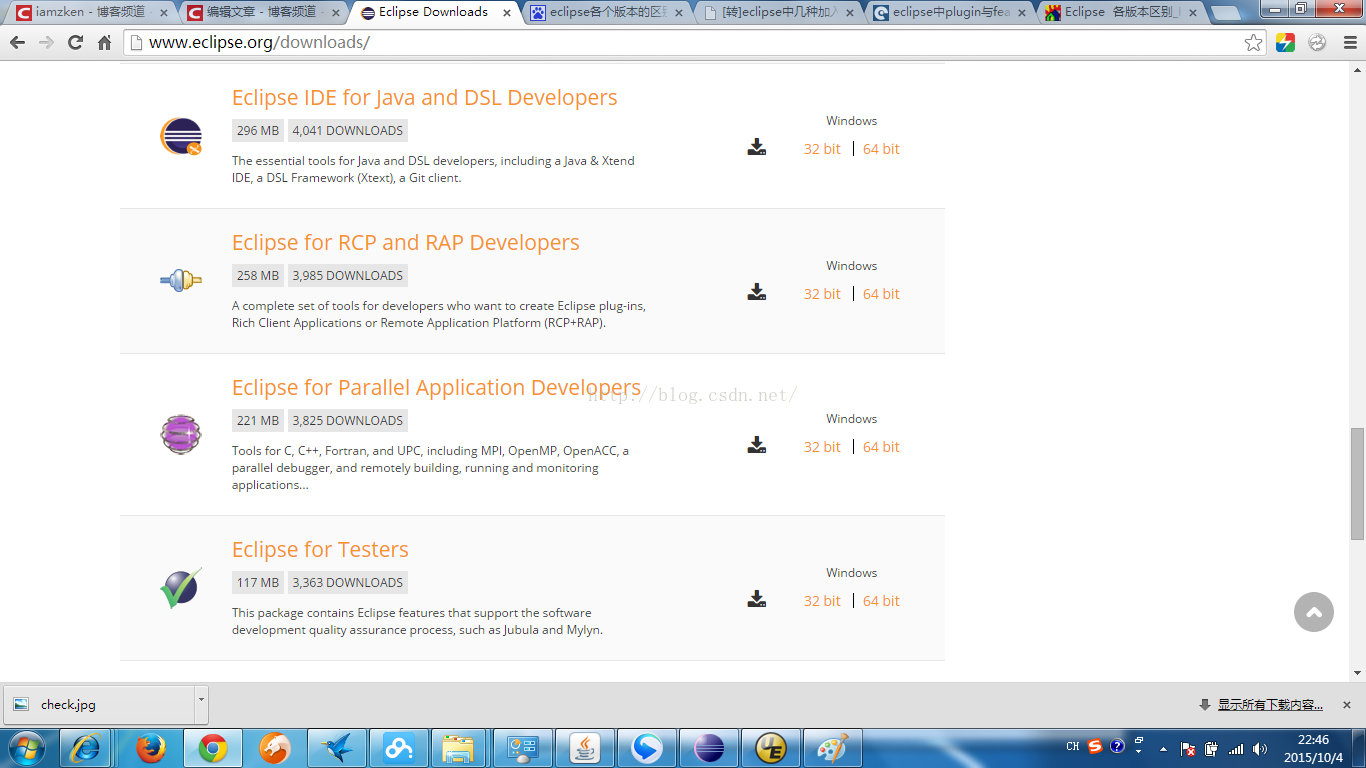The image size is (1366, 768).
Task: Click the 117 MB size badge
Action: pyautogui.click(x=258, y=583)
